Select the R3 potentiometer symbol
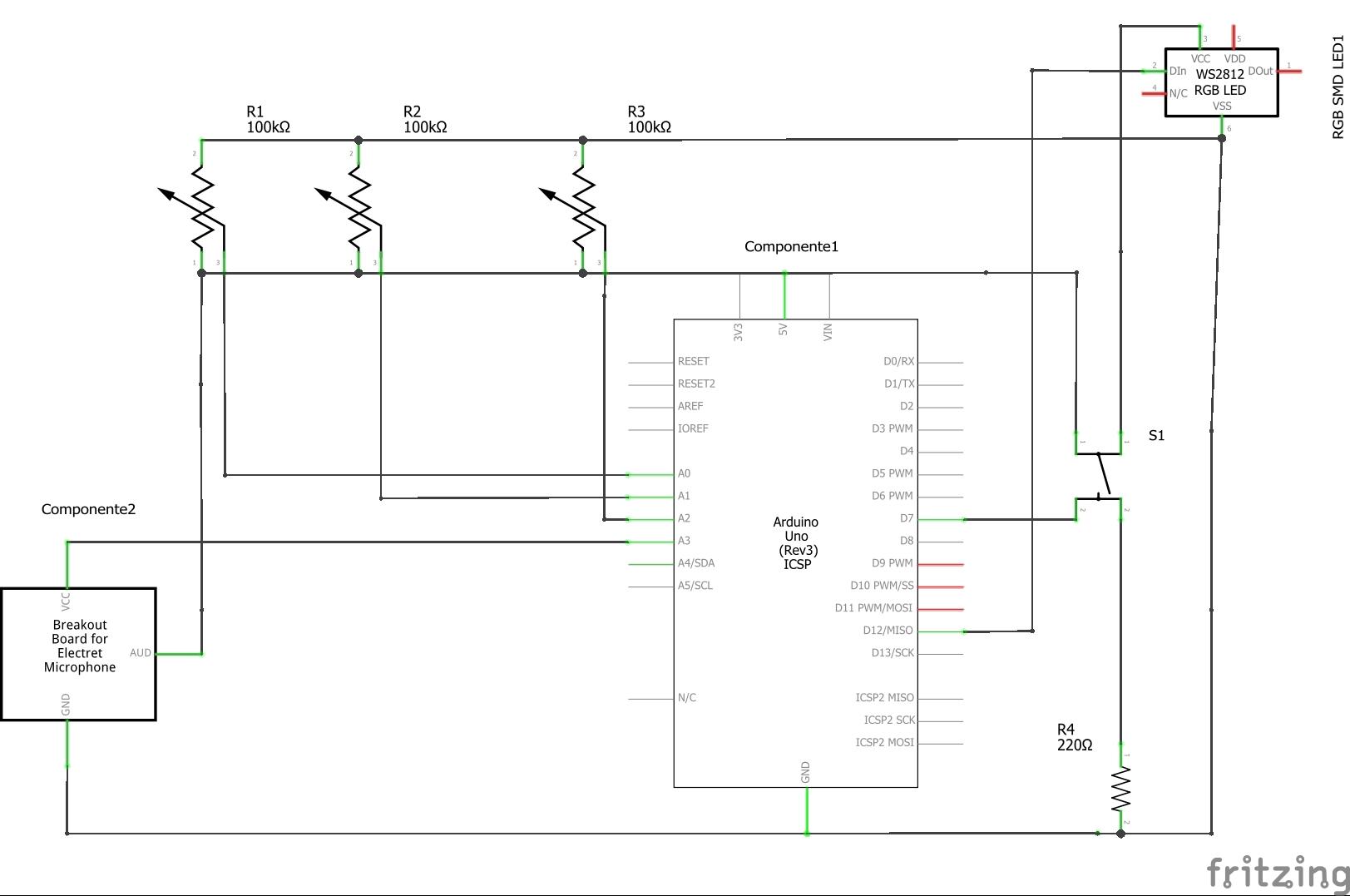 coord(577,206)
